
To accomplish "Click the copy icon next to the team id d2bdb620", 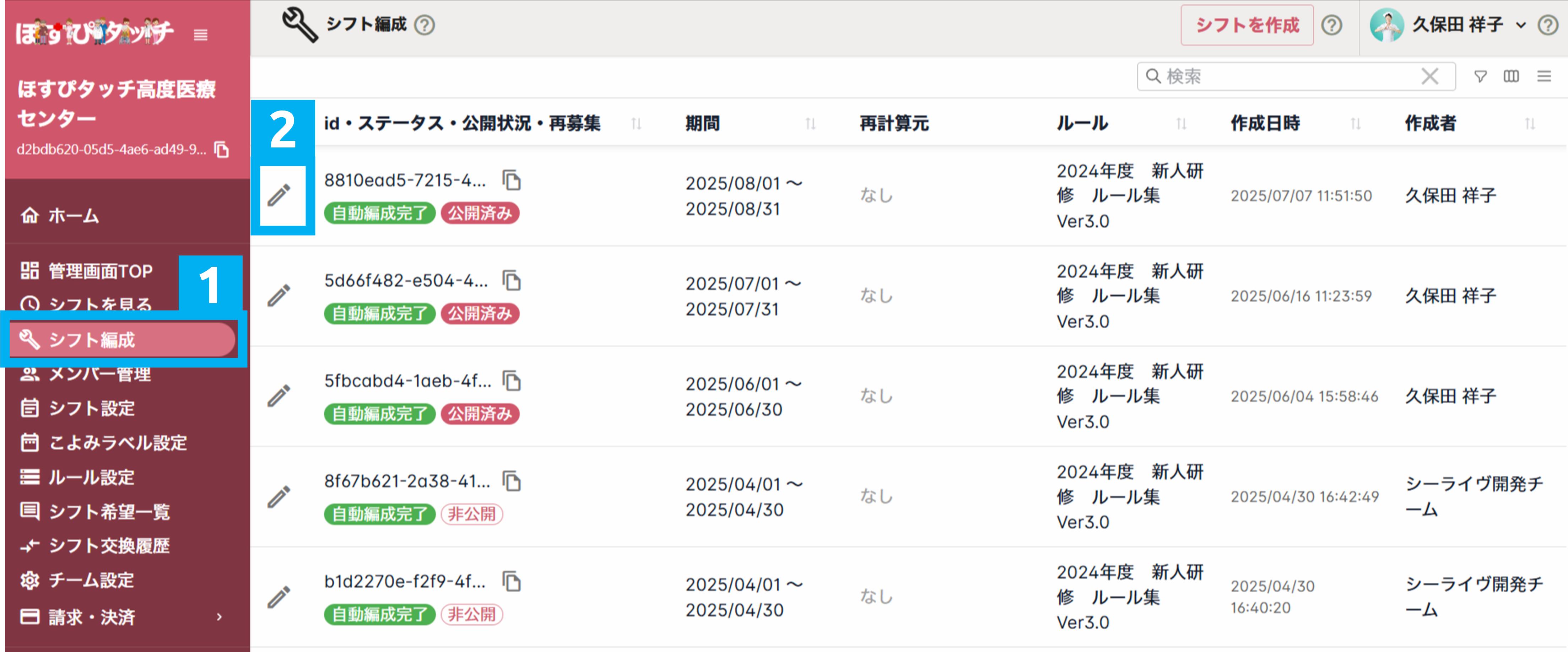I will (x=222, y=149).
